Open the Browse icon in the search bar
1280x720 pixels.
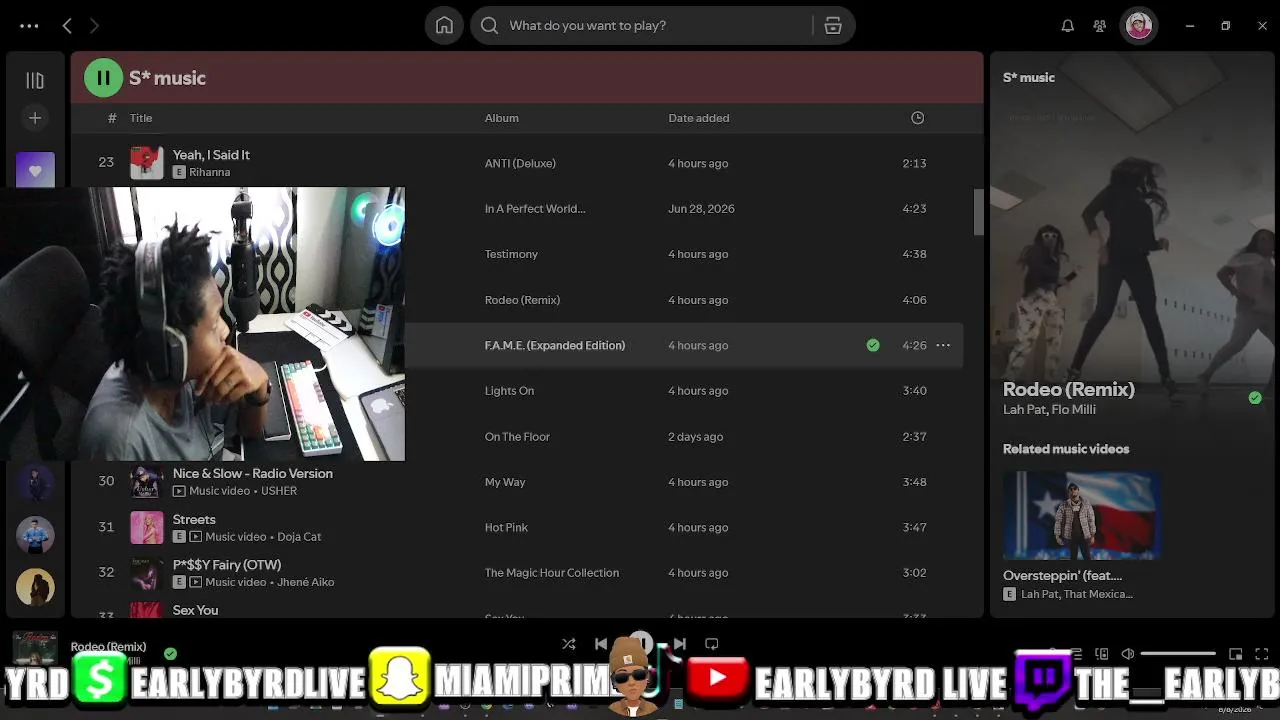coord(833,26)
